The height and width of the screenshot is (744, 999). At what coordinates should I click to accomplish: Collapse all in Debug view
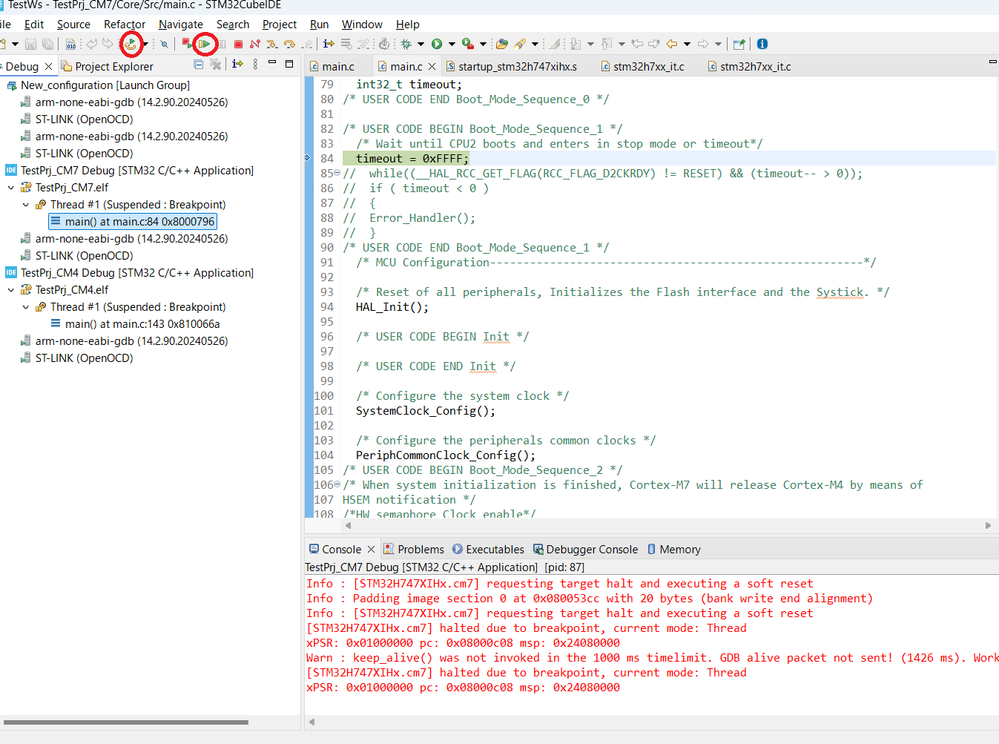point(198,65)
